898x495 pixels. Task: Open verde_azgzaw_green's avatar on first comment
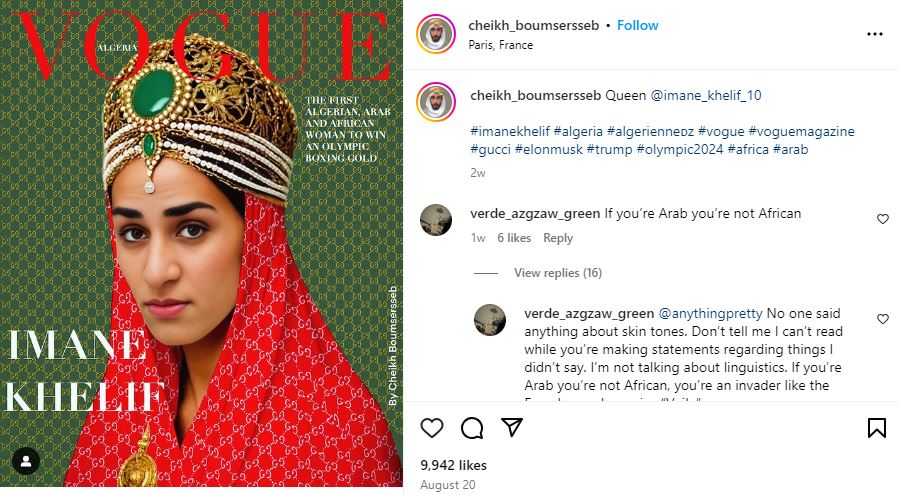435,220
